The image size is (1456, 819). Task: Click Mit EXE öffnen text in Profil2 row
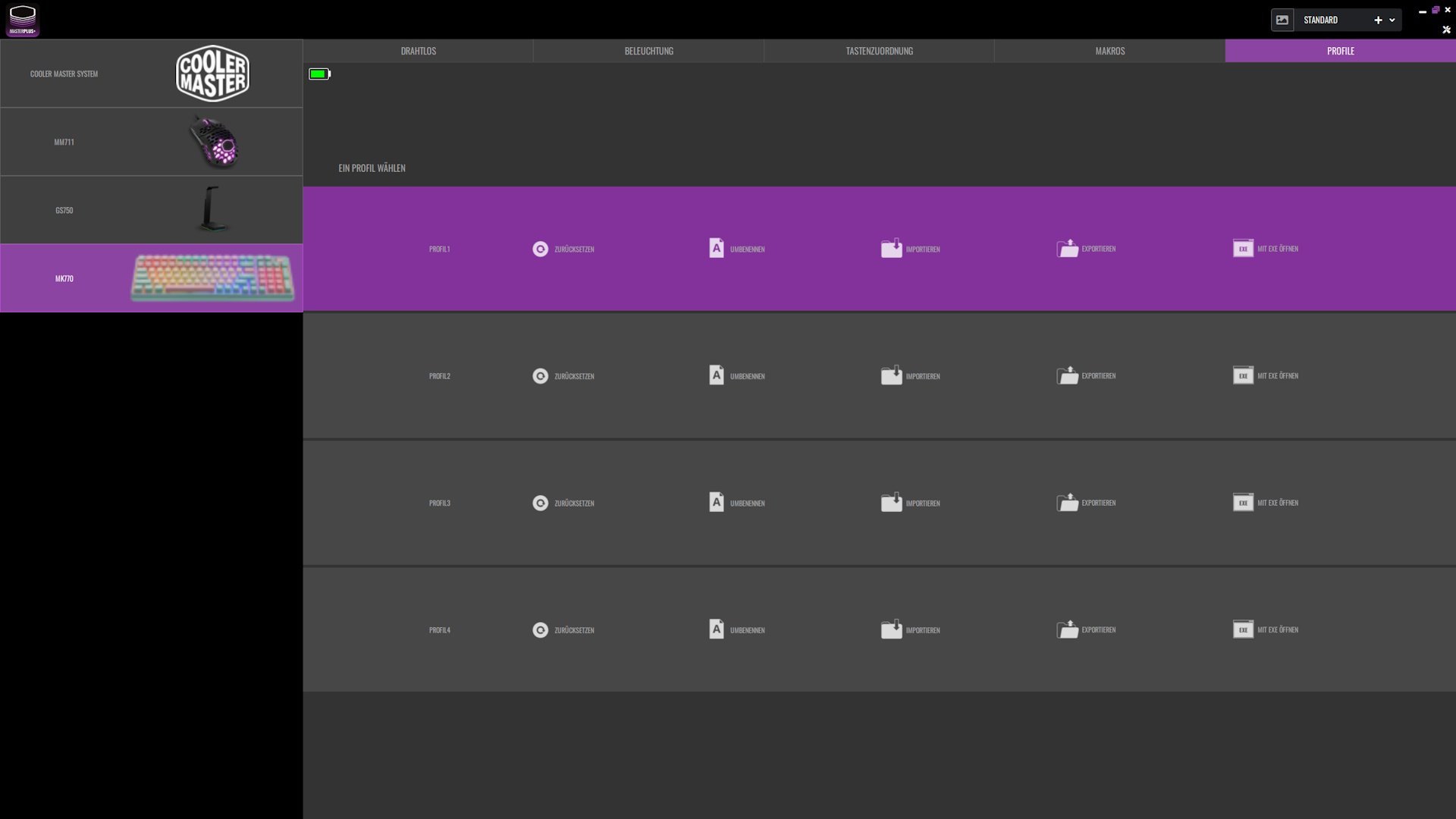coord(1277,375)
